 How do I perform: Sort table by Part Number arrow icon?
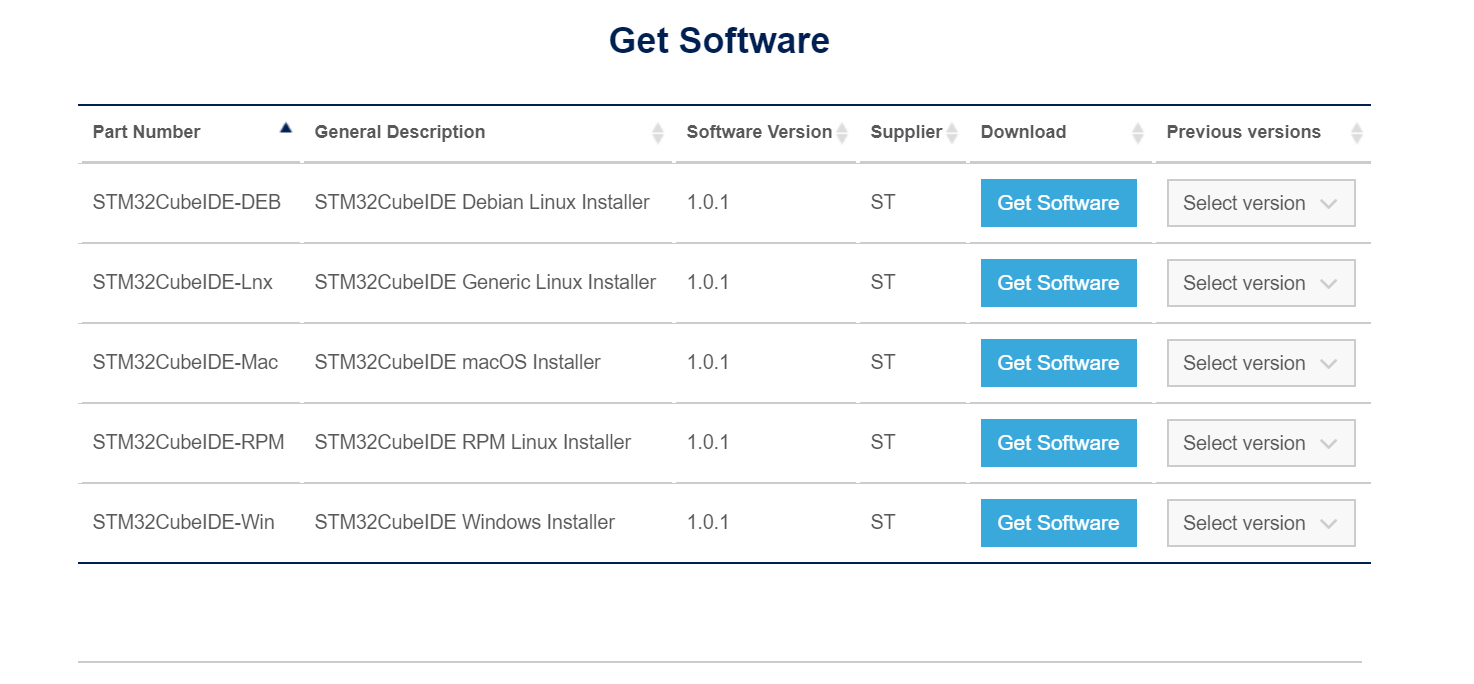click(286, 128)
